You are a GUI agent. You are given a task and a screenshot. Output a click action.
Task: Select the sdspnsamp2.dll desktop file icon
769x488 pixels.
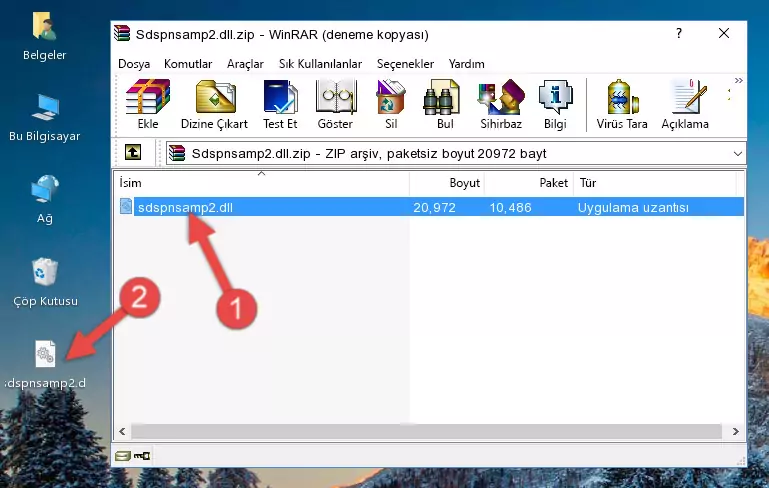(x=45, y=364)
